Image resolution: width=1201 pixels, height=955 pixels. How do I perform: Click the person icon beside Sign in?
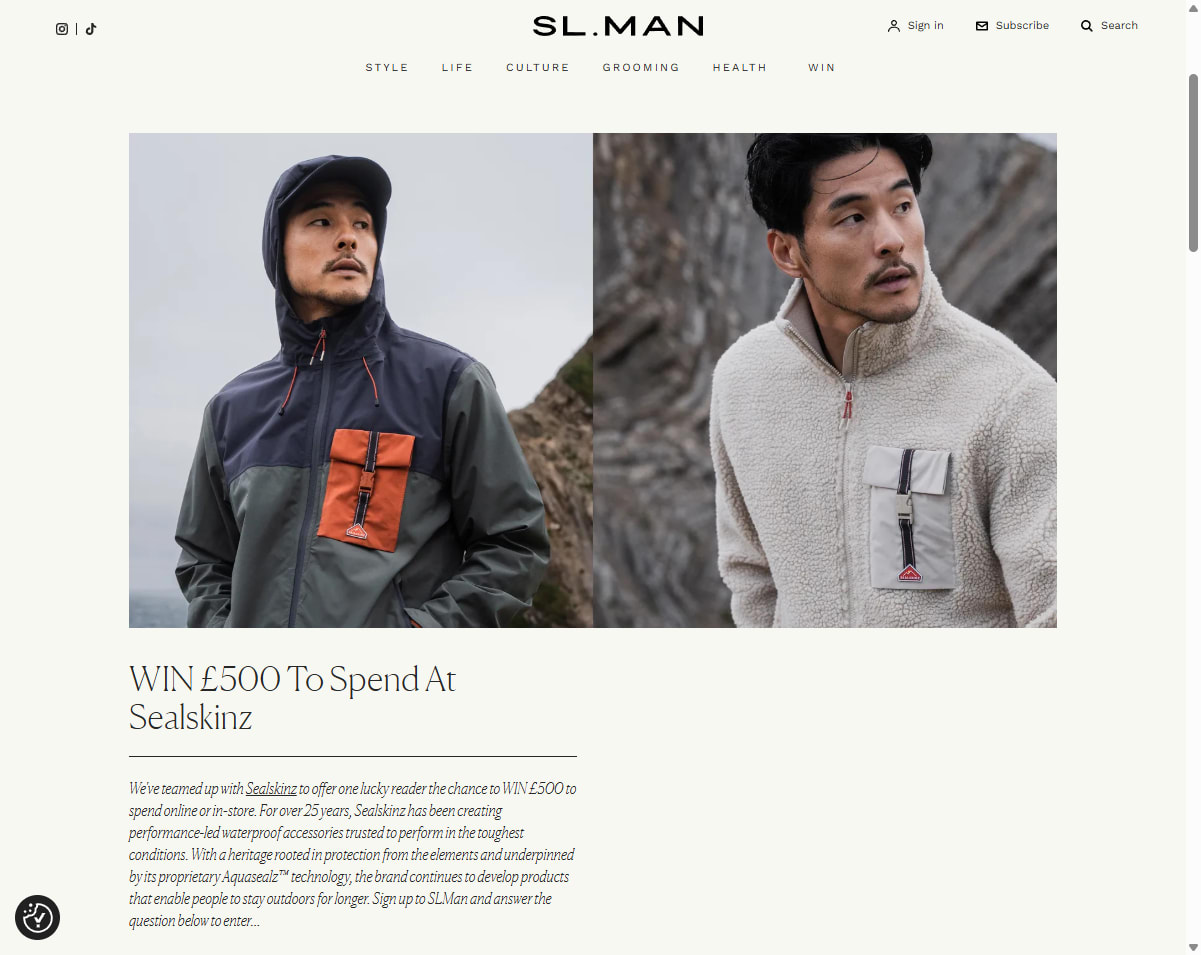coord(894,26)
